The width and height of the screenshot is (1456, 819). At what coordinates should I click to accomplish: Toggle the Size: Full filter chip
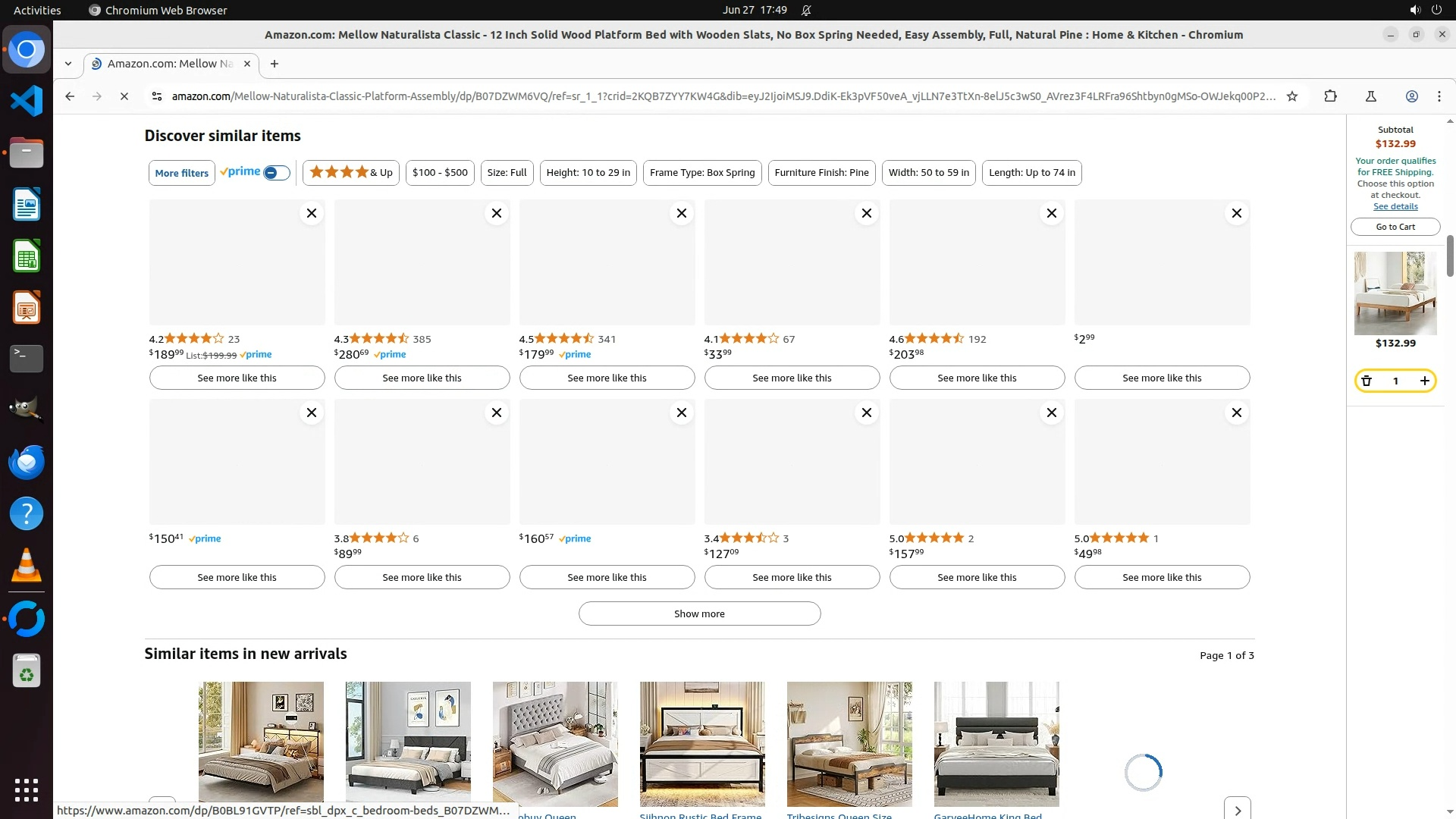pos(507,173)
